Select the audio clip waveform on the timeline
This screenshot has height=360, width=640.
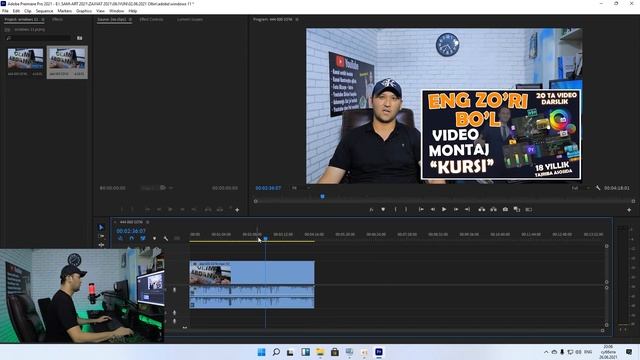tap(252, 297)
